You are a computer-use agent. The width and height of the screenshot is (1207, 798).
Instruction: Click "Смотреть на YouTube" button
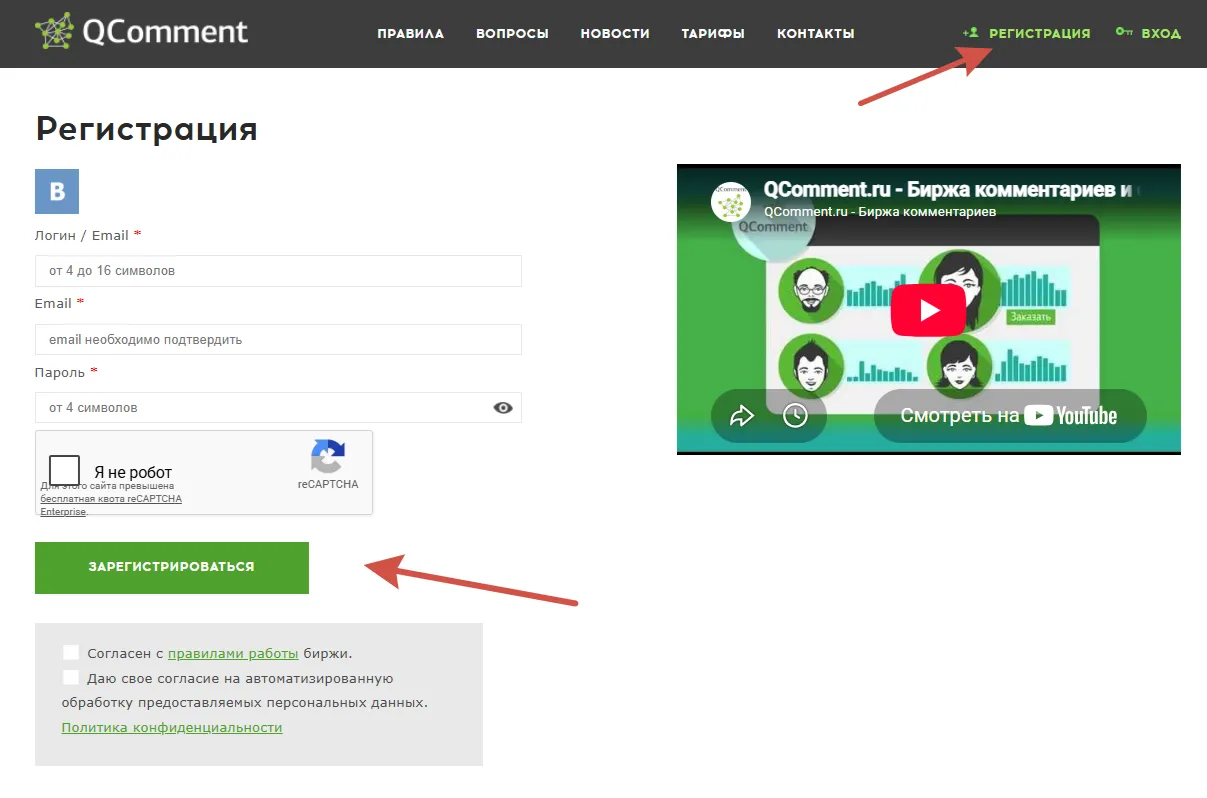point(1009,416)
